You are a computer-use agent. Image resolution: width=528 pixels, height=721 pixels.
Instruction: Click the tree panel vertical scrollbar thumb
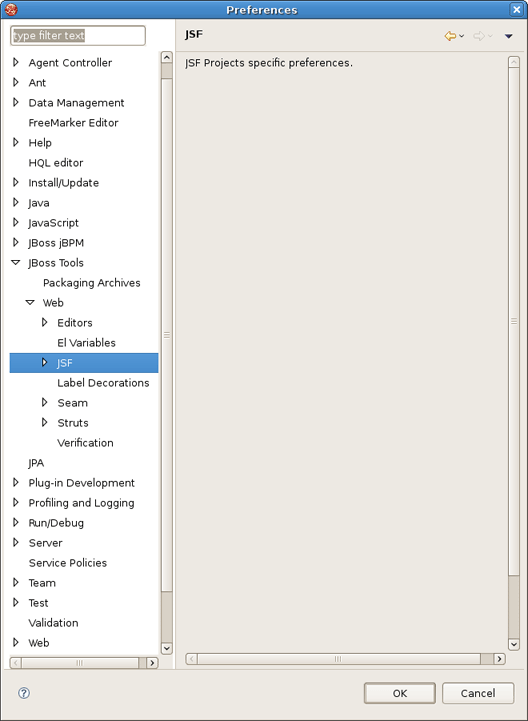[x=167, y=335]
